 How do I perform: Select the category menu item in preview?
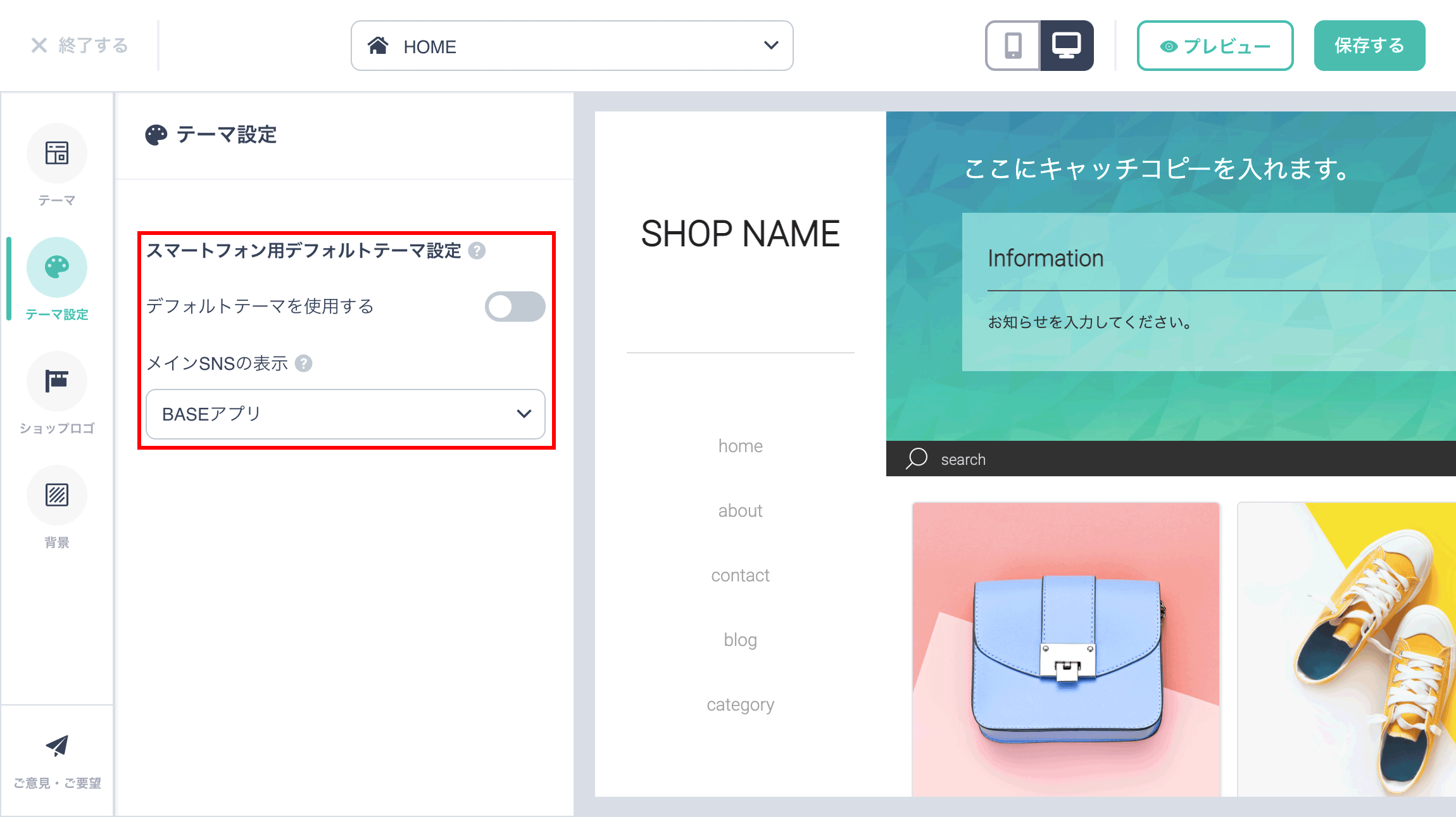pyautogui.click(x=740, y=704)
